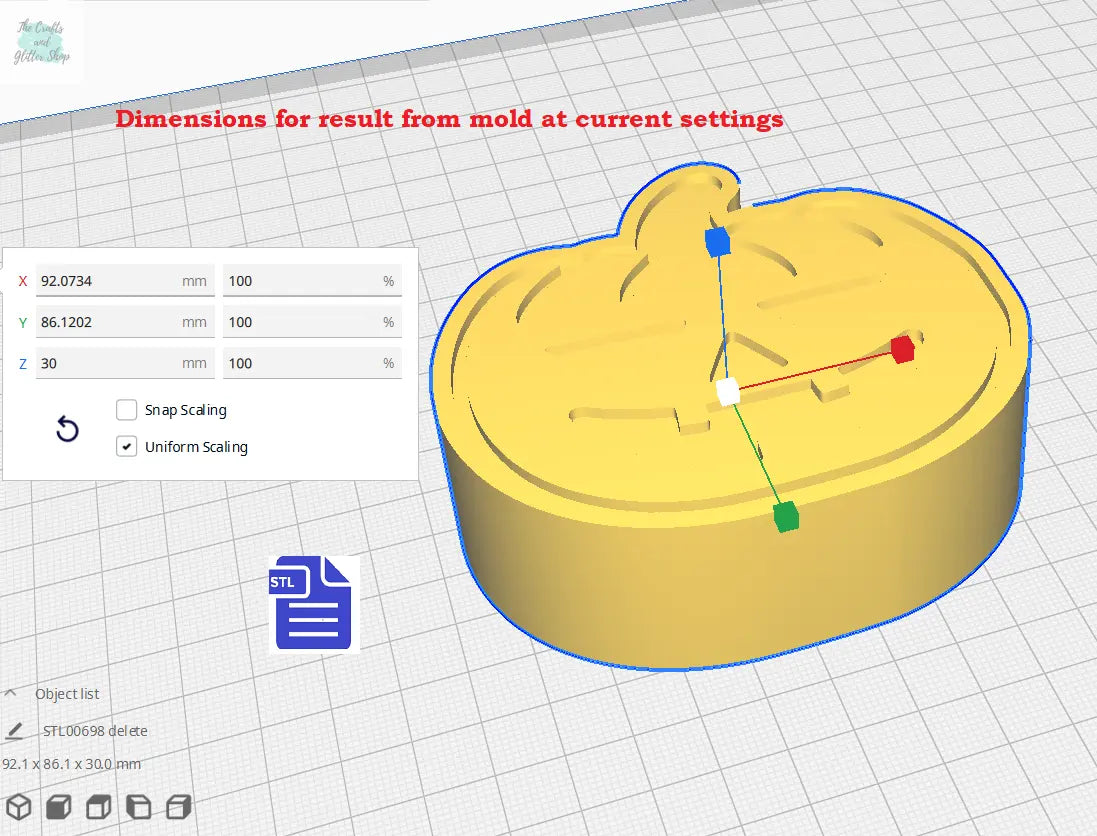Collapse the Object list panel
This screenshot has height=836, width=1097.
(x=13, y=692)
